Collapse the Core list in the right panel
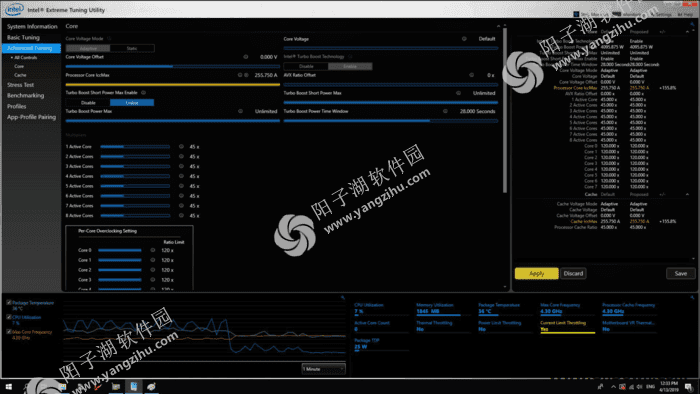The image size is (700, 394). [688, 32]
